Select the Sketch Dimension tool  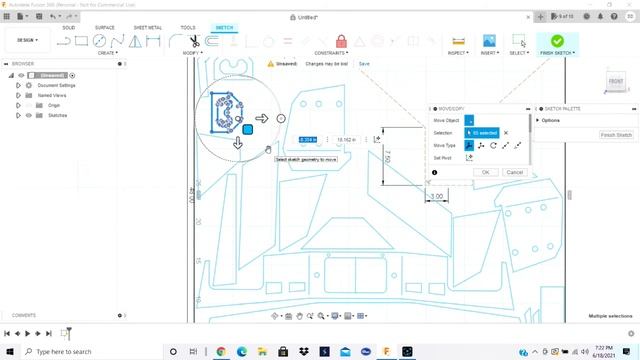tap(153, 41)
